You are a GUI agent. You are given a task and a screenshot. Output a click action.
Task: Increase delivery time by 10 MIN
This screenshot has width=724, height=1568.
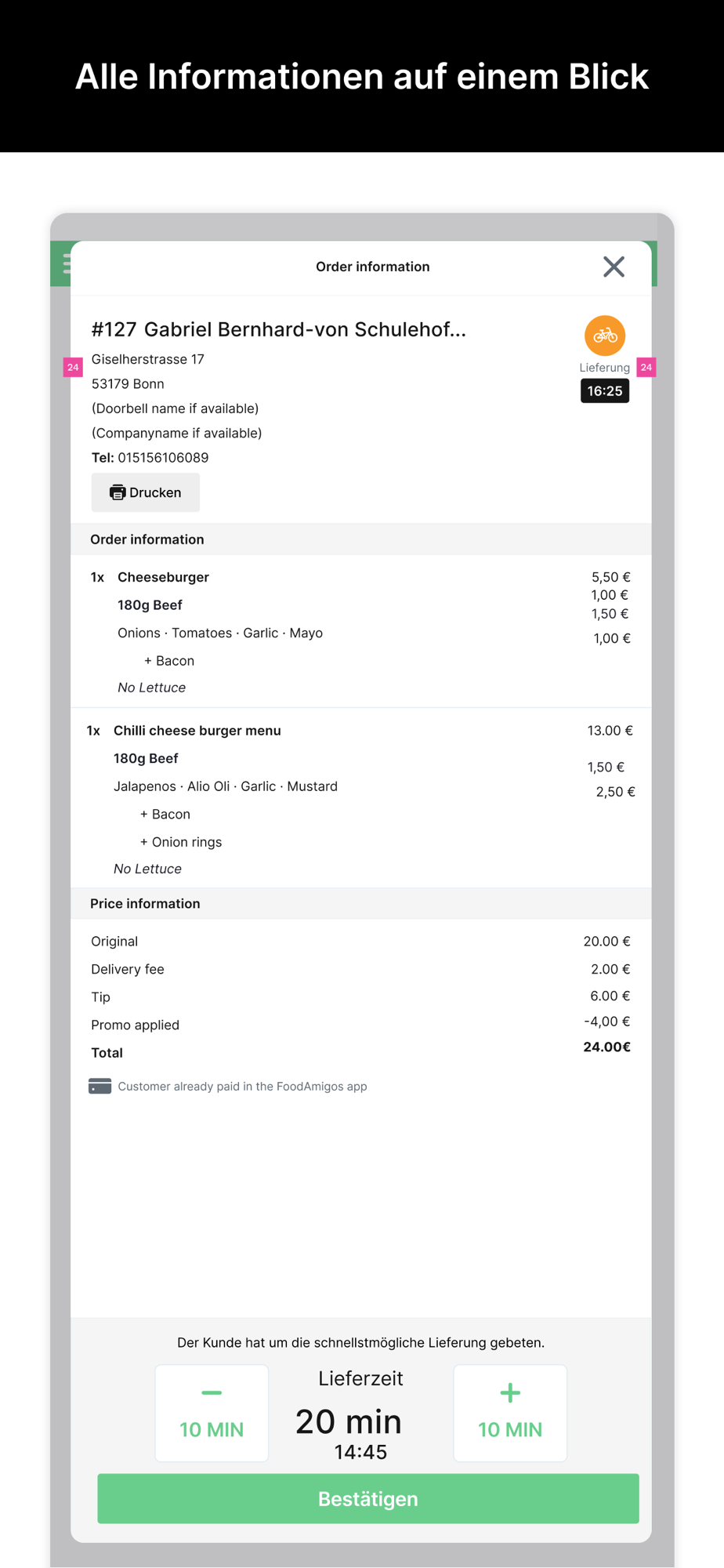tap(510, 1414)
